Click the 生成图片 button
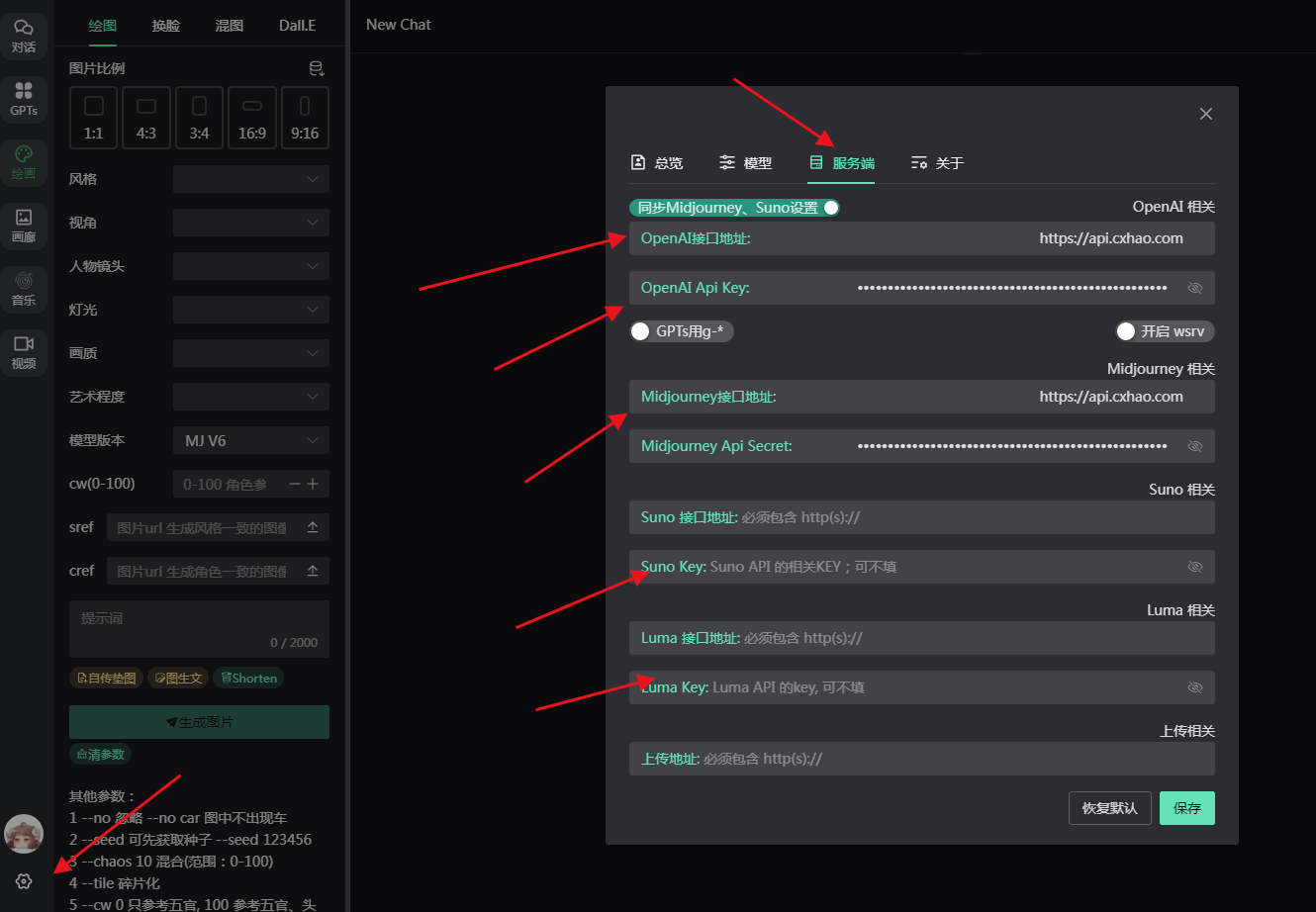The width and height of the screenshot is (1316, 912). tap(199, 722)
